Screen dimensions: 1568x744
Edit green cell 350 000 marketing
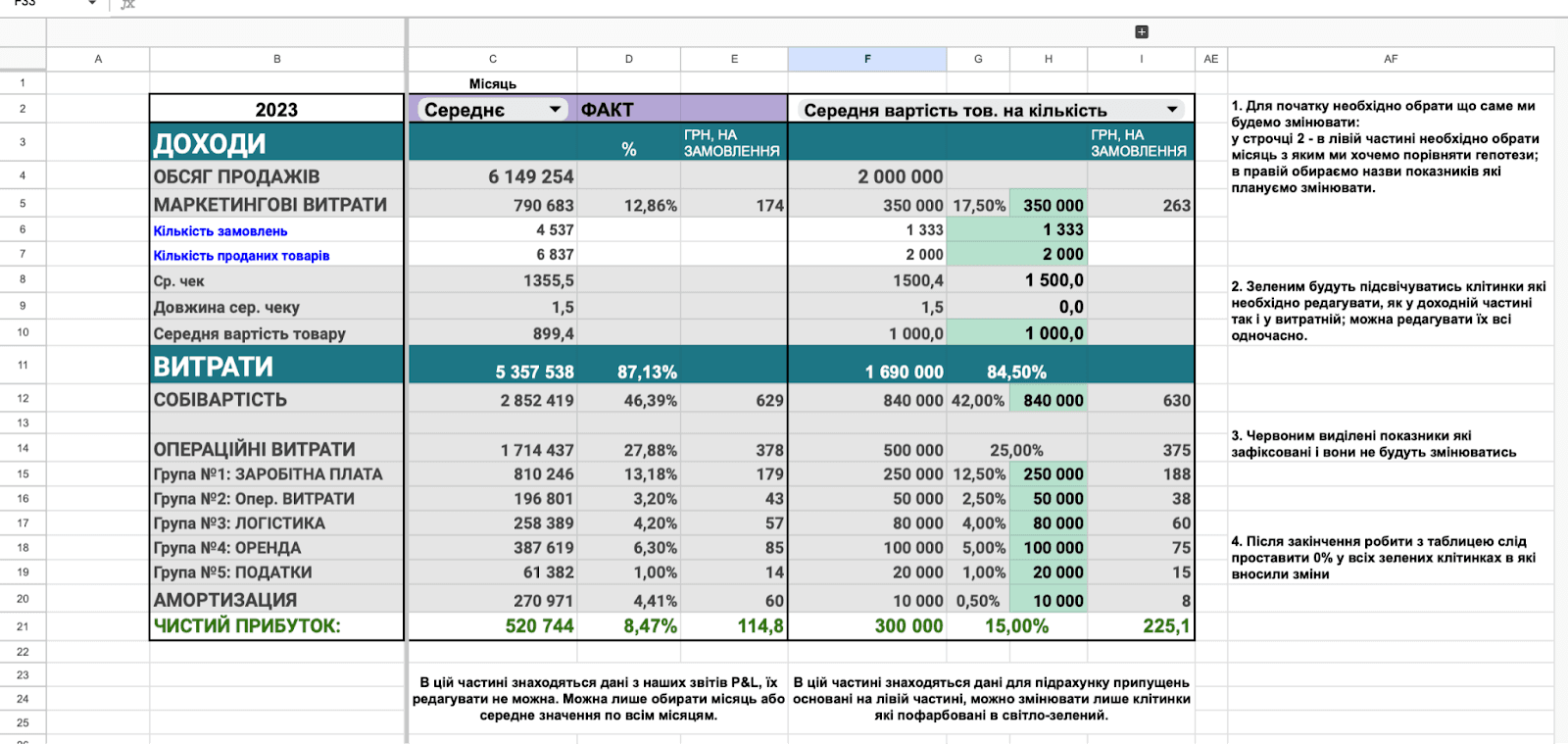1049,205
